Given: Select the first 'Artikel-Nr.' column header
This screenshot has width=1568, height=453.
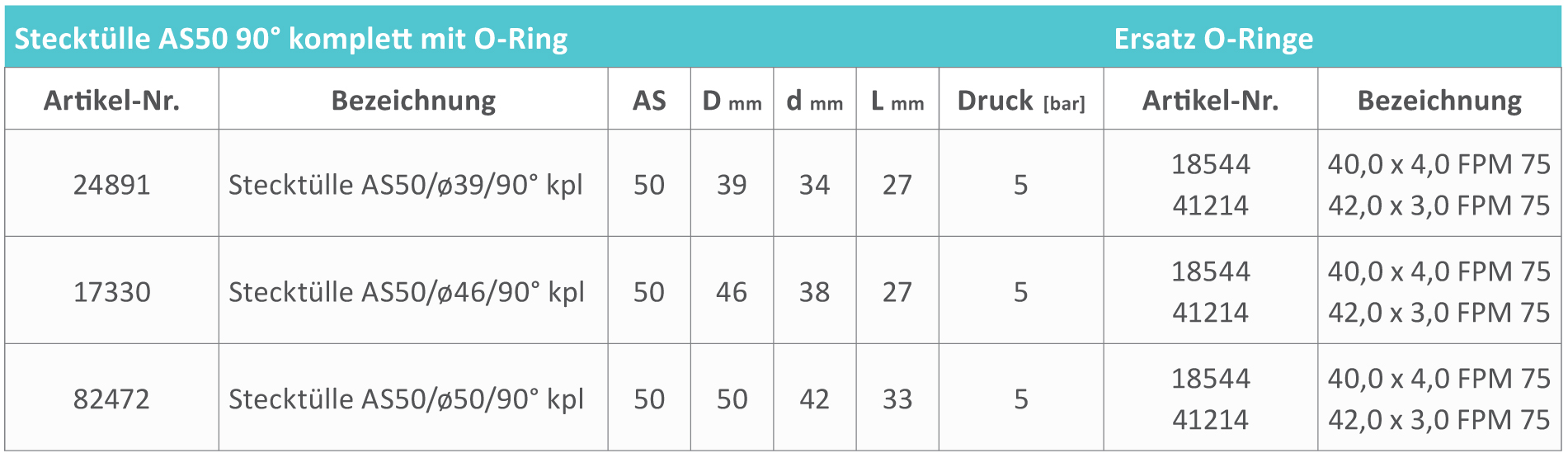Looking at the screenshot, I should 111,101.
